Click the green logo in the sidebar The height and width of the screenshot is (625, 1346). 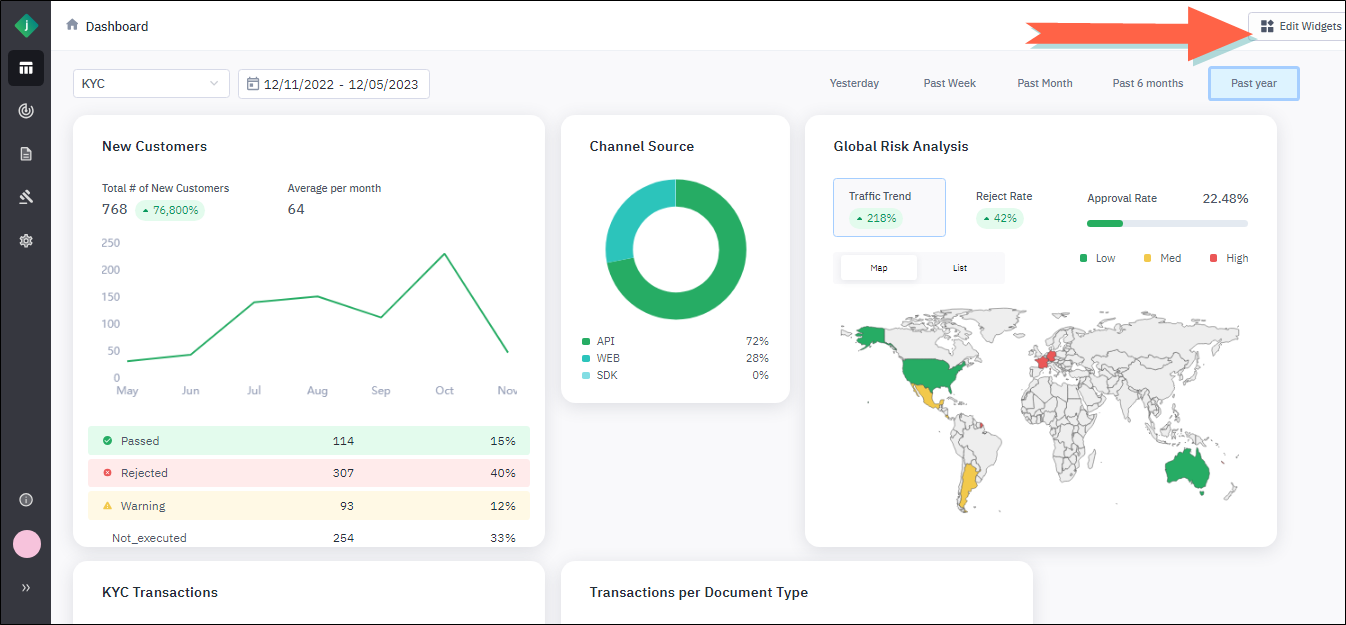(26, 26)
